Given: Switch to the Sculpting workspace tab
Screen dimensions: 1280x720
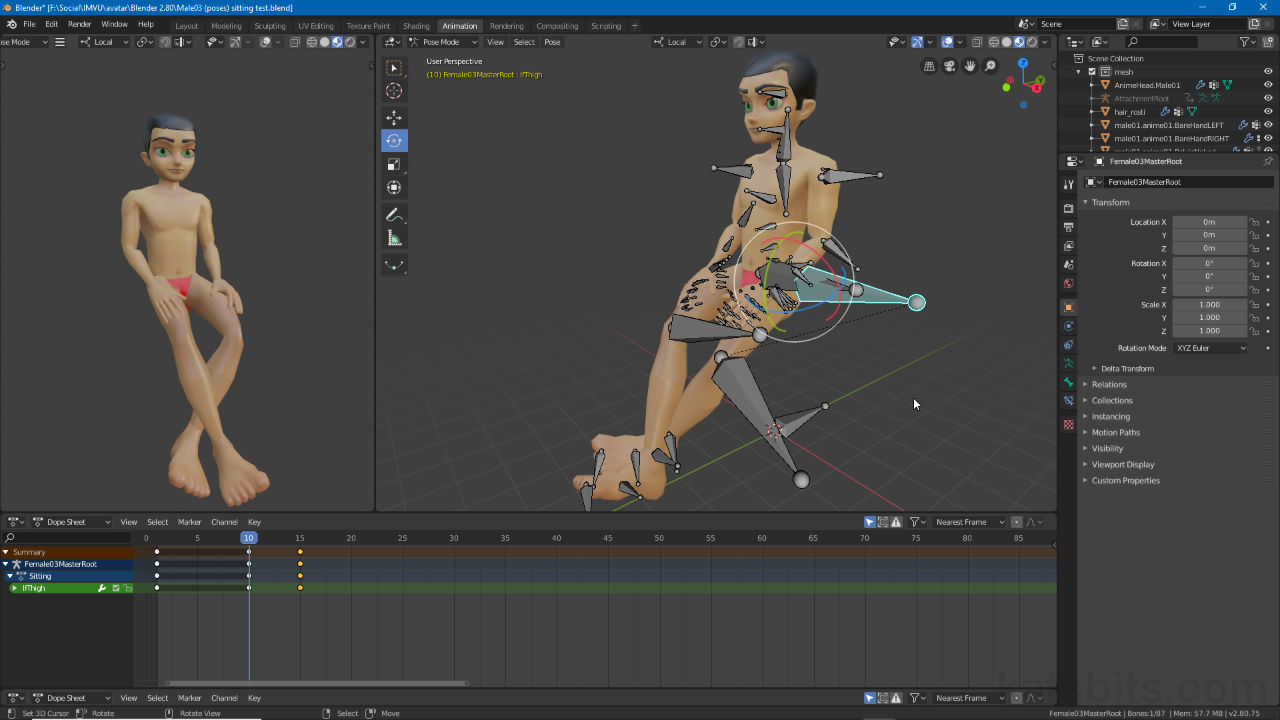Looking at the screenshot, I should 270,26.
